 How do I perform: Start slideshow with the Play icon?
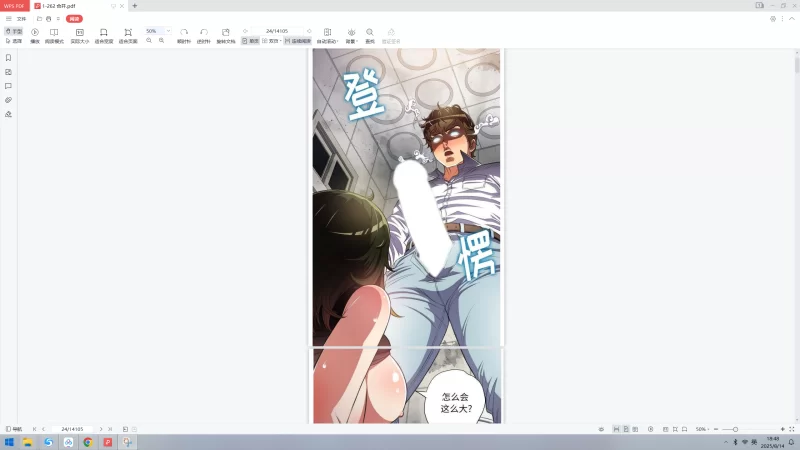coord(35,32)
